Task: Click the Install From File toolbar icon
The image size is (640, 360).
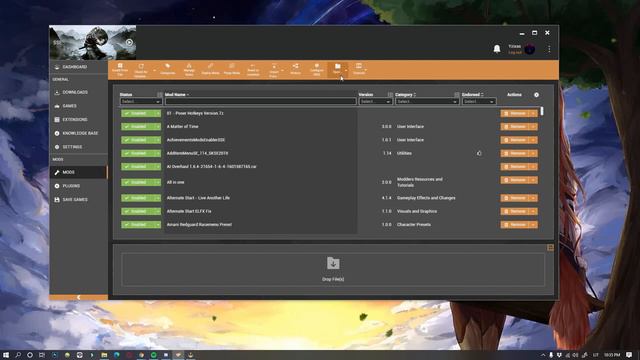Action: point(120,69)
